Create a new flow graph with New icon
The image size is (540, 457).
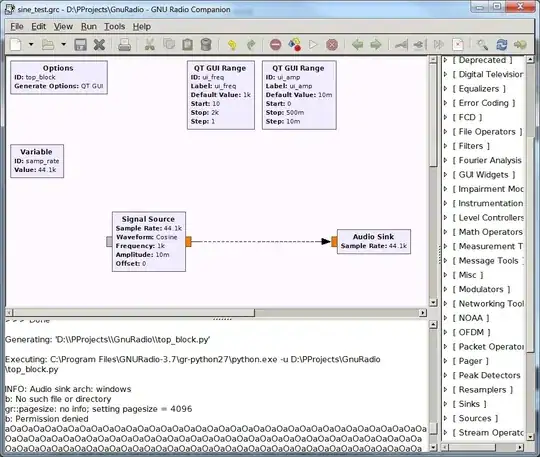click(x=15, y=44)
